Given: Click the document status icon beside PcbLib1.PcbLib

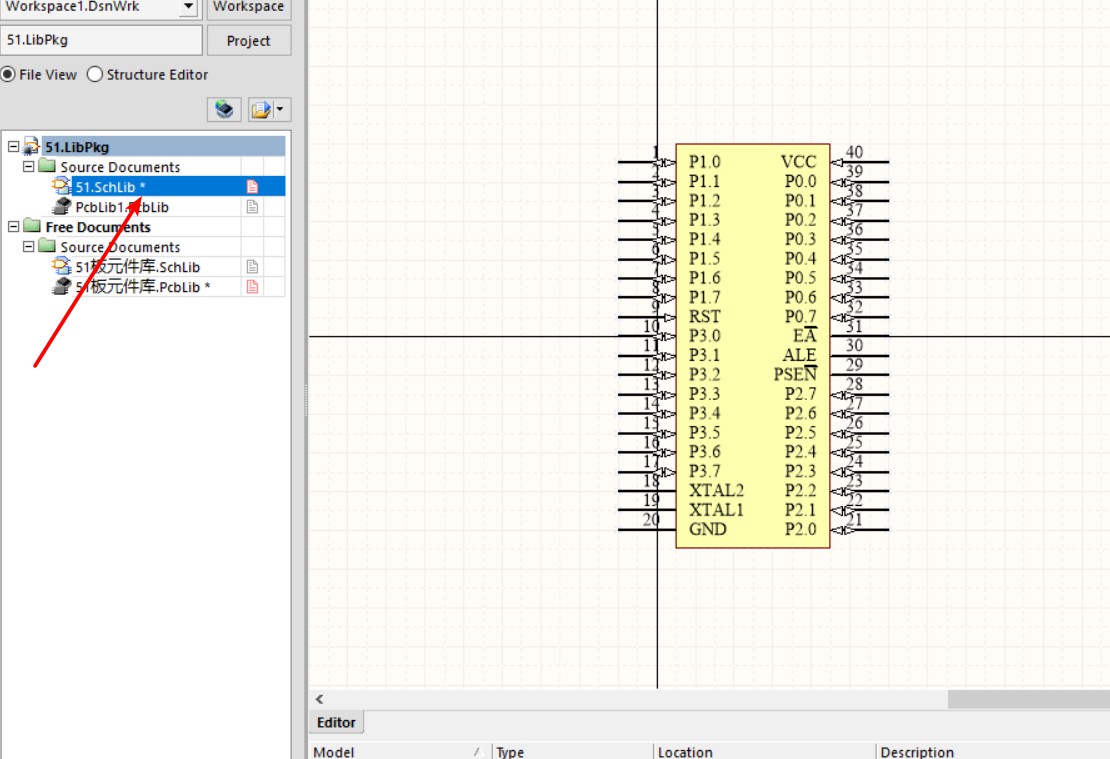Looking at the screenshot, I should (x=252, y=207).
